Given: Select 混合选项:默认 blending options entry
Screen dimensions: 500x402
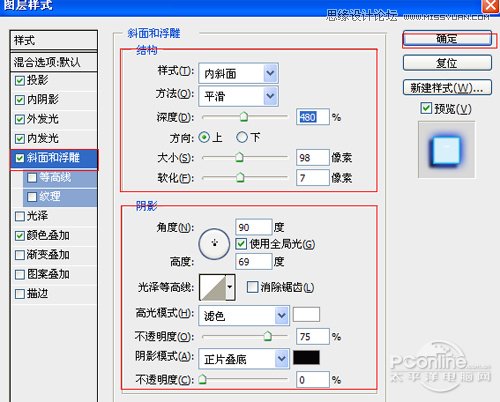Looking at the screenshot, I should [x=54, y=62].
